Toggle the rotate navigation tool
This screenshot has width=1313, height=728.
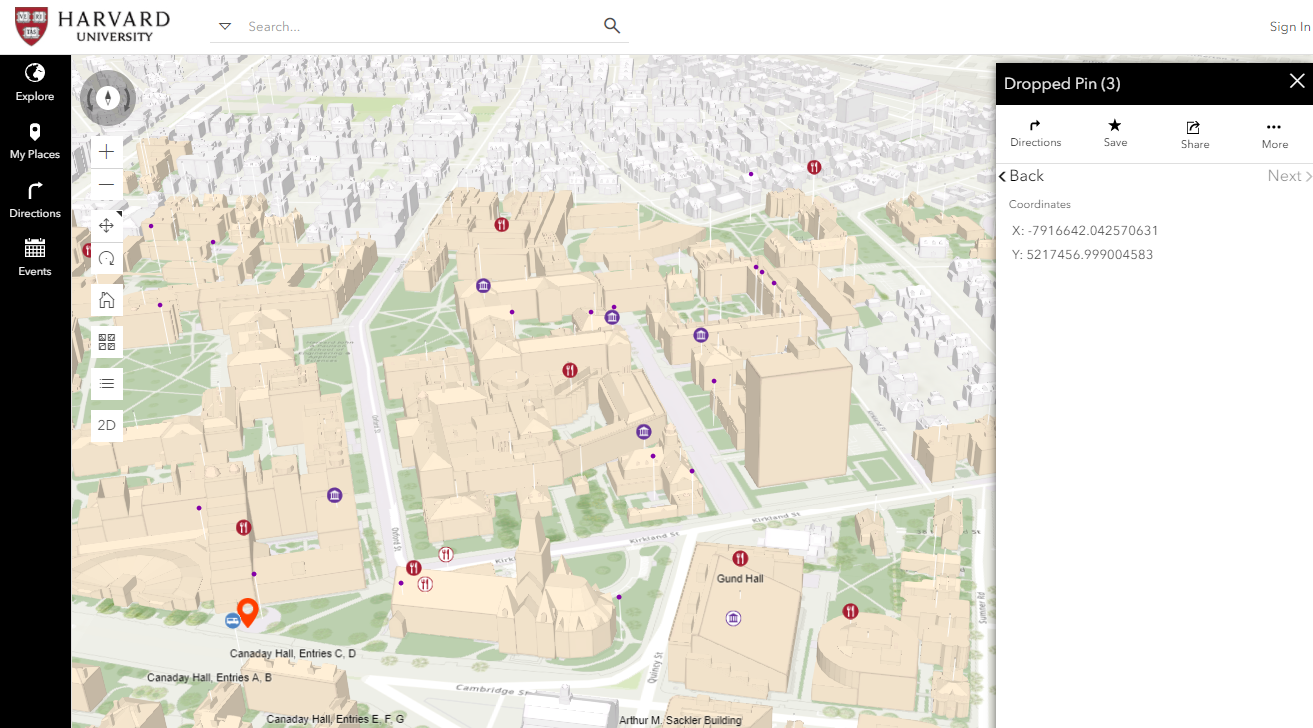(x=106, y=258)
